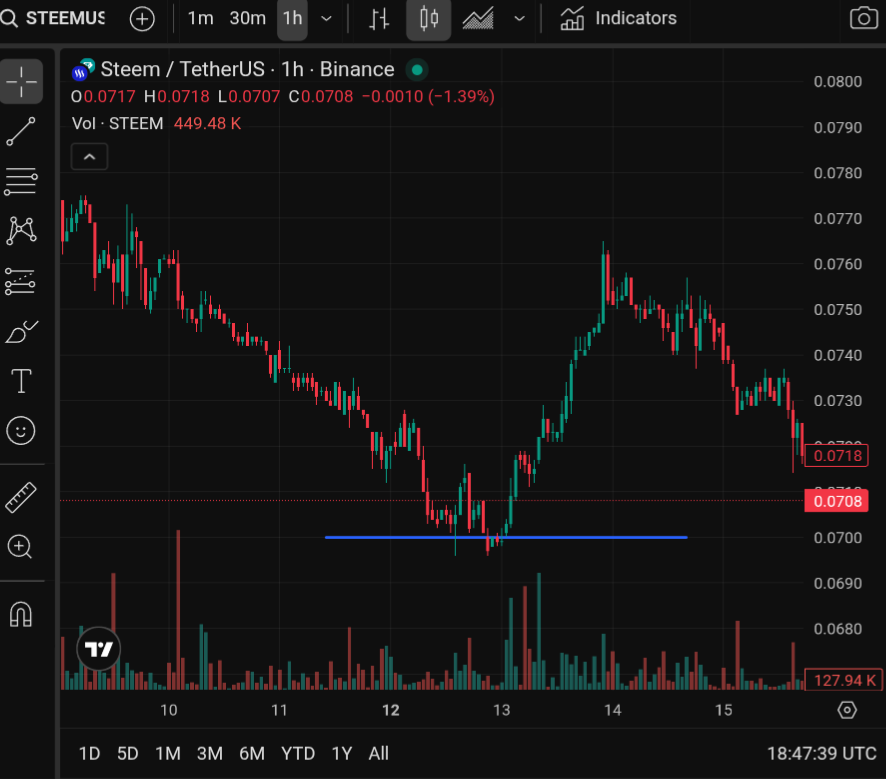Click the 0.0718 price label
886x779 pixels.
click(837, 456)
